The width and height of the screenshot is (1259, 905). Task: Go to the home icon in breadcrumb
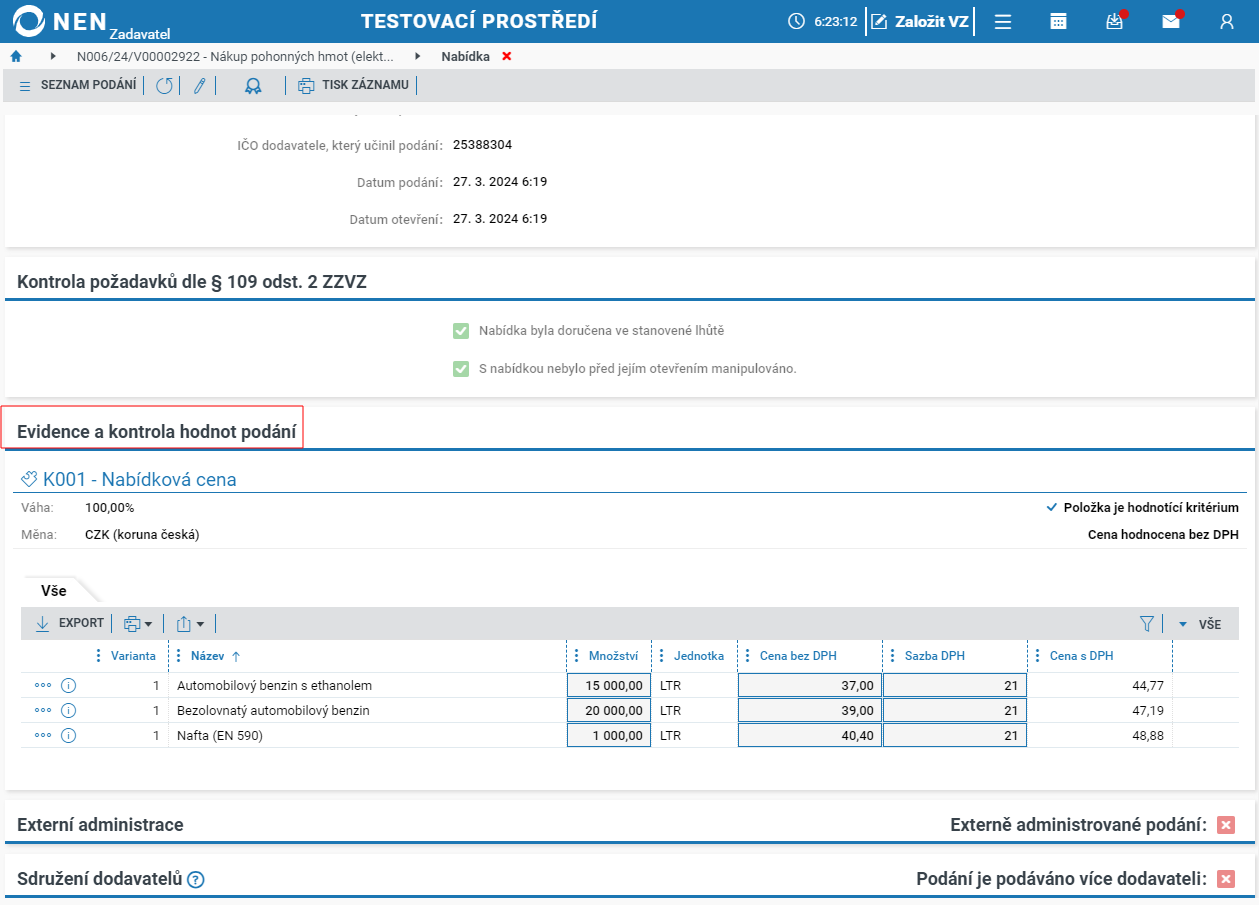coord(16,56)
